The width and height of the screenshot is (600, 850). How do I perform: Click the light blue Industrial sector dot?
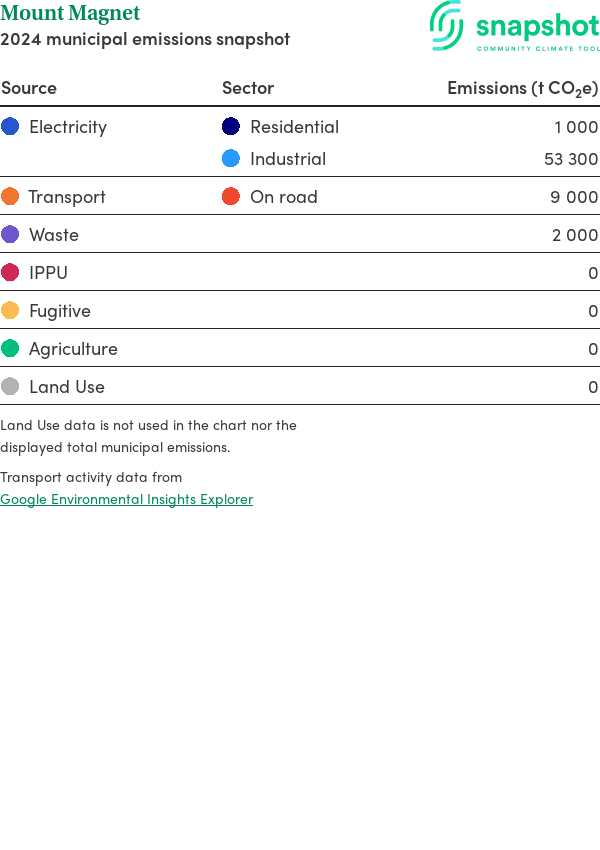[x=231, y=158]
